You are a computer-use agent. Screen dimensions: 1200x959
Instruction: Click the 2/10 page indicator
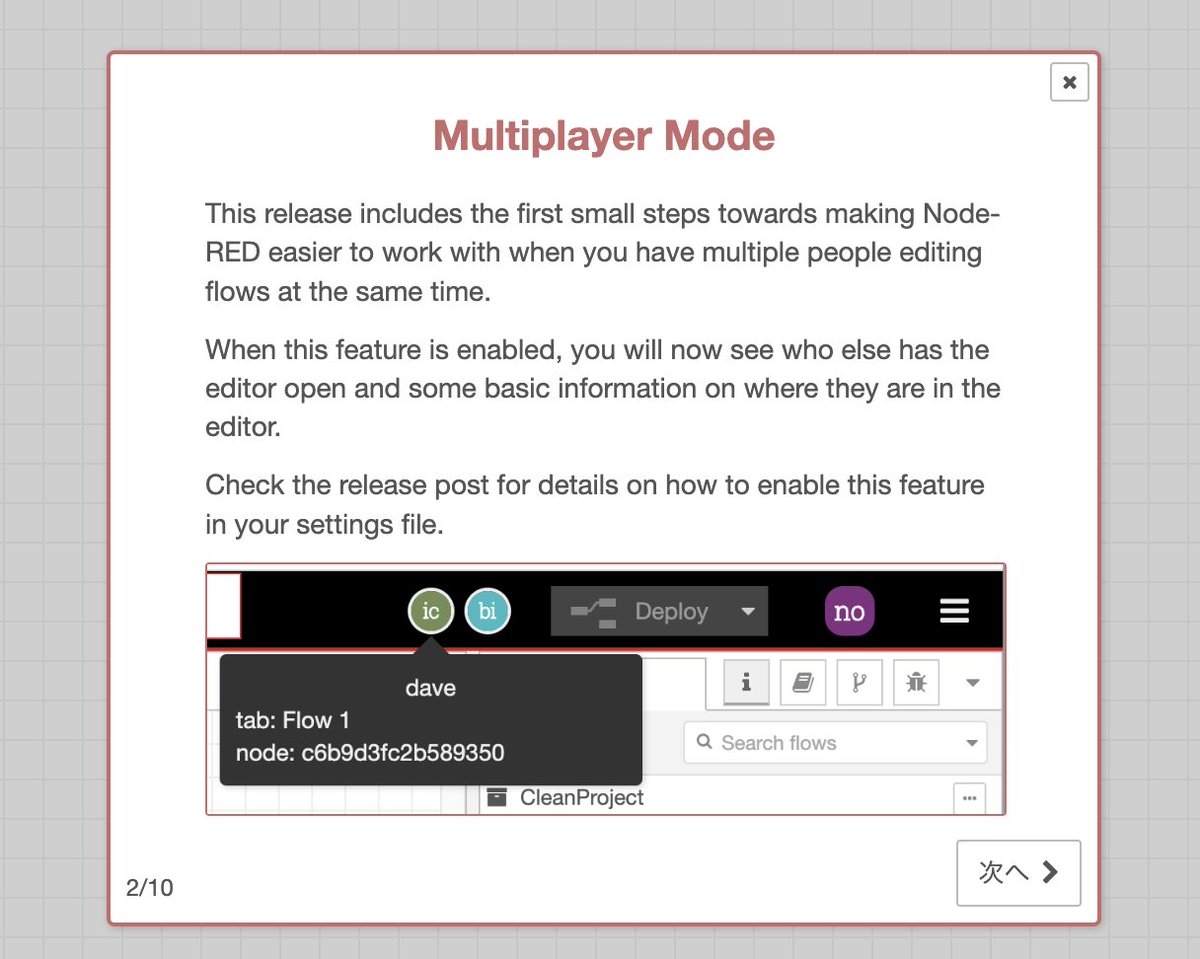pos(149,887)
